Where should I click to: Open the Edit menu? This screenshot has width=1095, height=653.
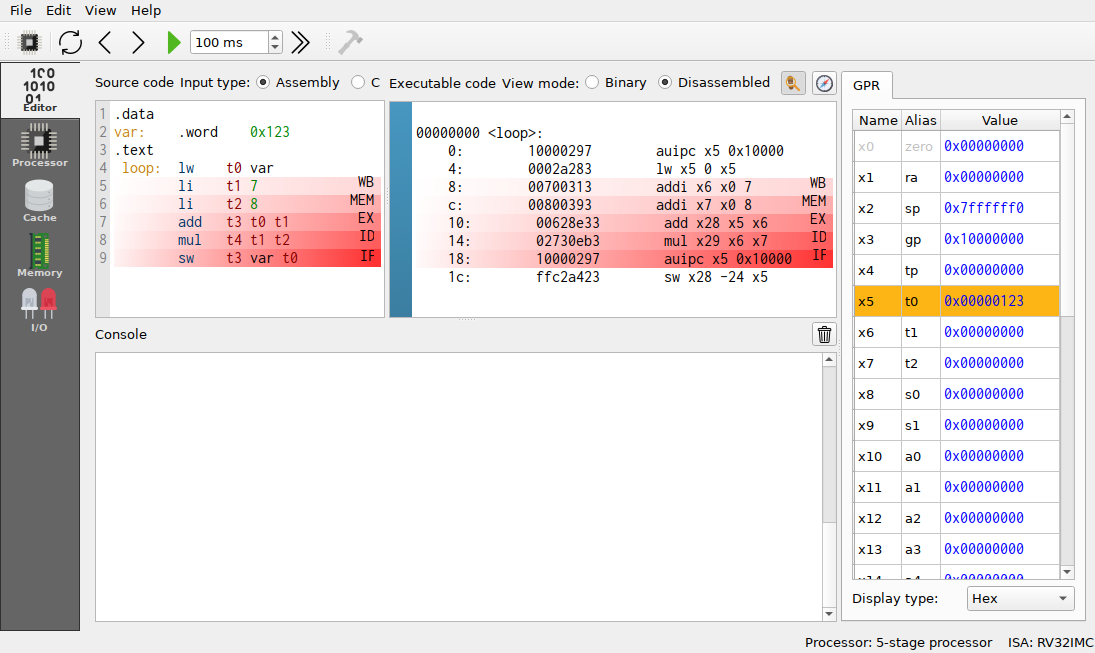click(x=59, y=10)
